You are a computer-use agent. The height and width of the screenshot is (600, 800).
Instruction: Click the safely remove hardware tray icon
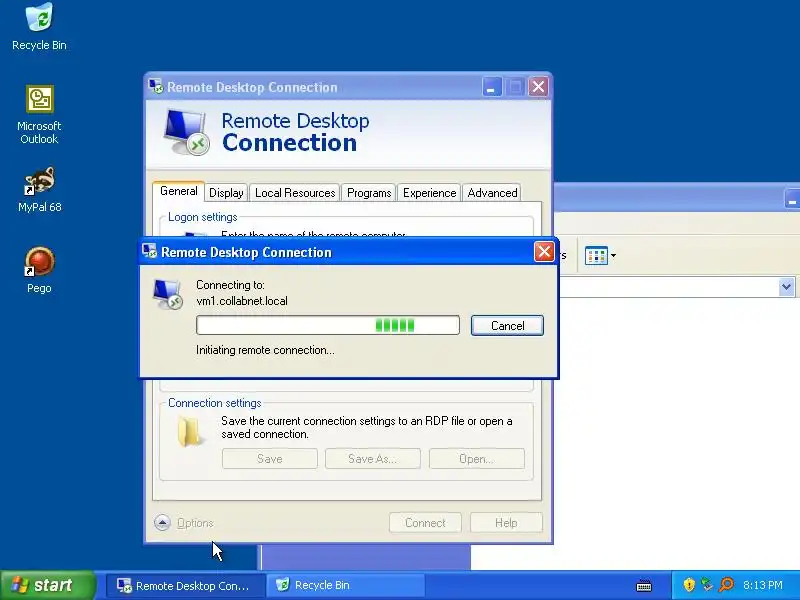[707, 585]
